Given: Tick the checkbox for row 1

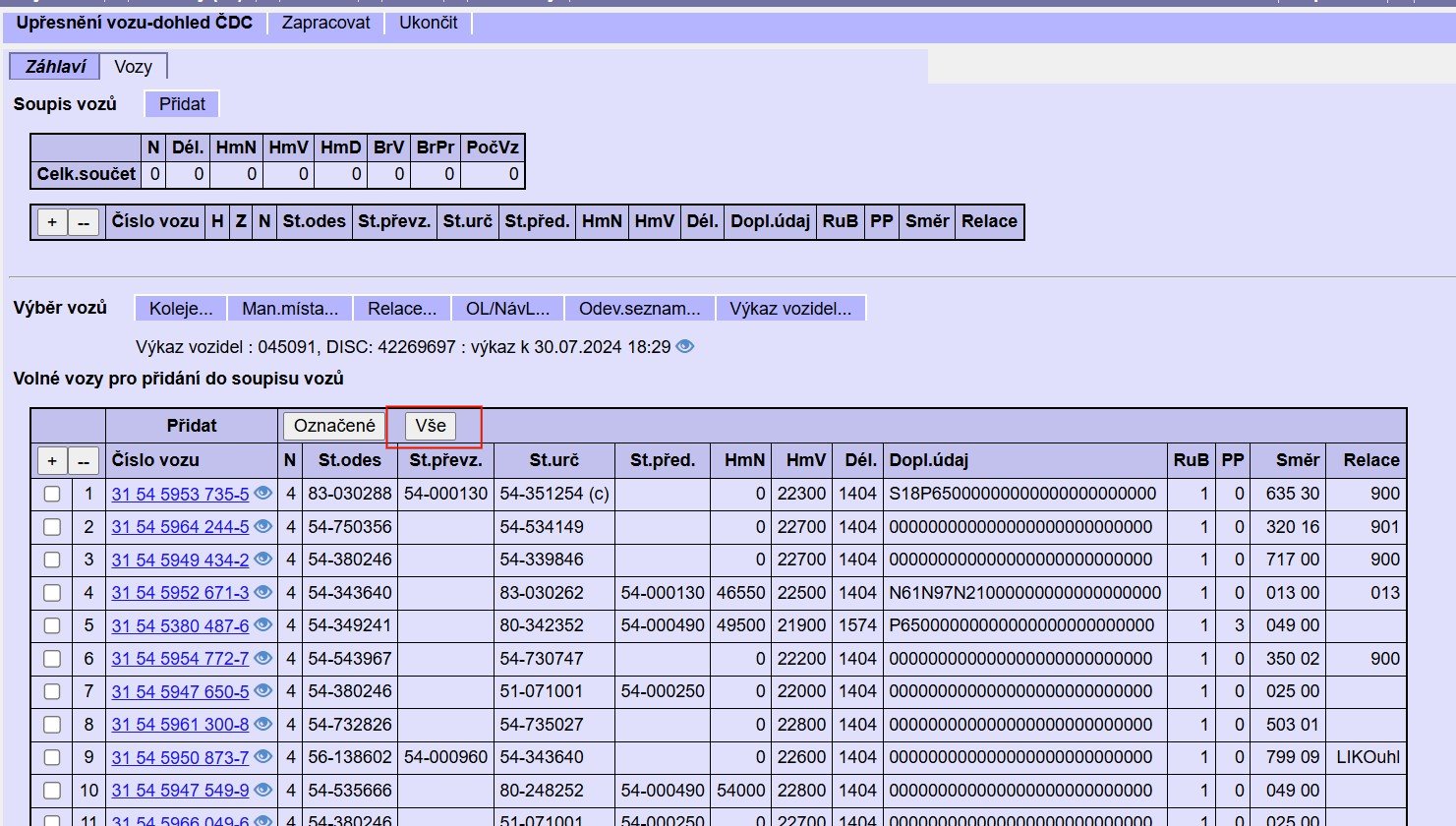Looking at the screenshot, I should coord(52,495).
